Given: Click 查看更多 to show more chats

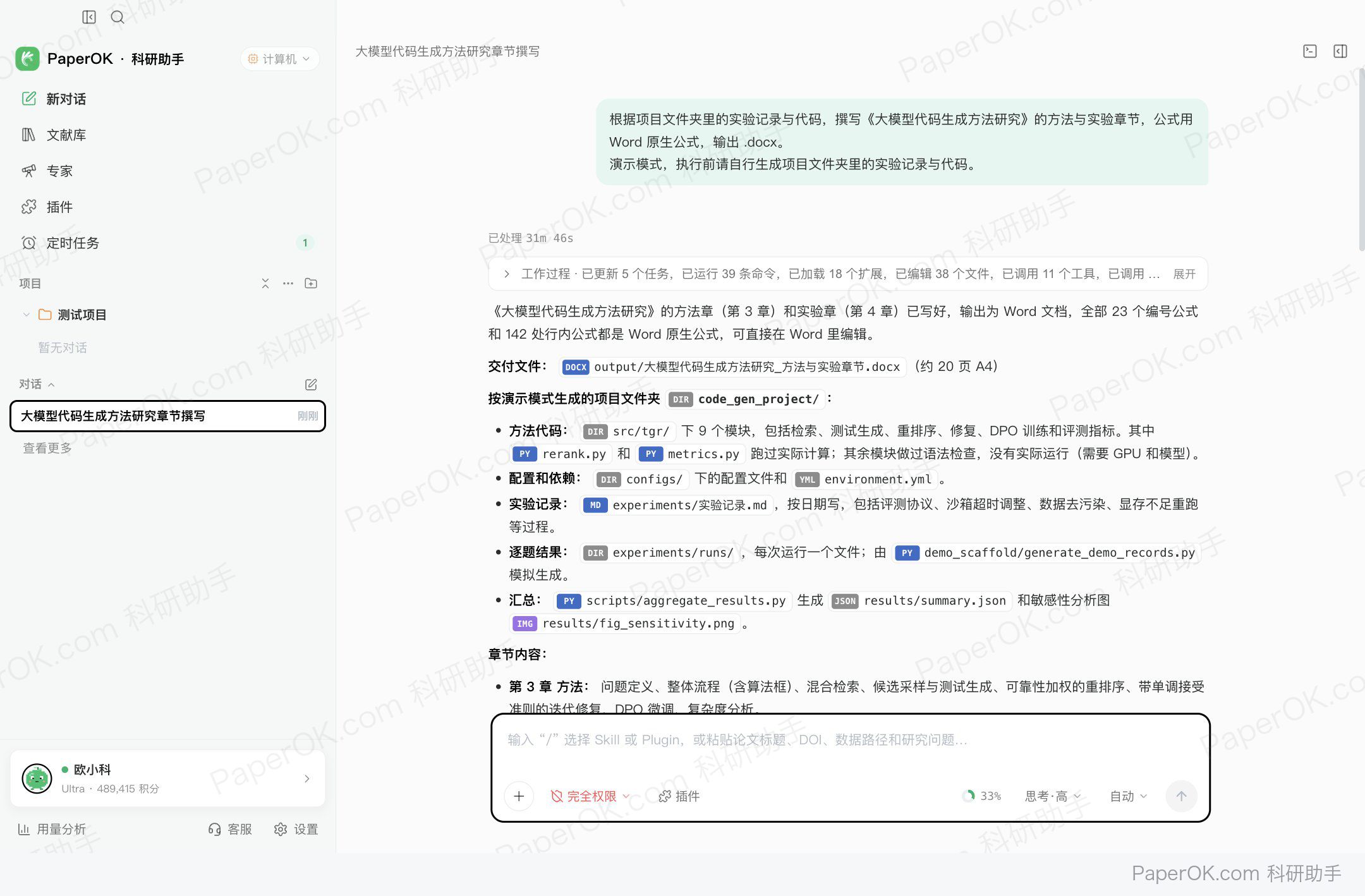Looking at the screenshot, I should (47, 448).
